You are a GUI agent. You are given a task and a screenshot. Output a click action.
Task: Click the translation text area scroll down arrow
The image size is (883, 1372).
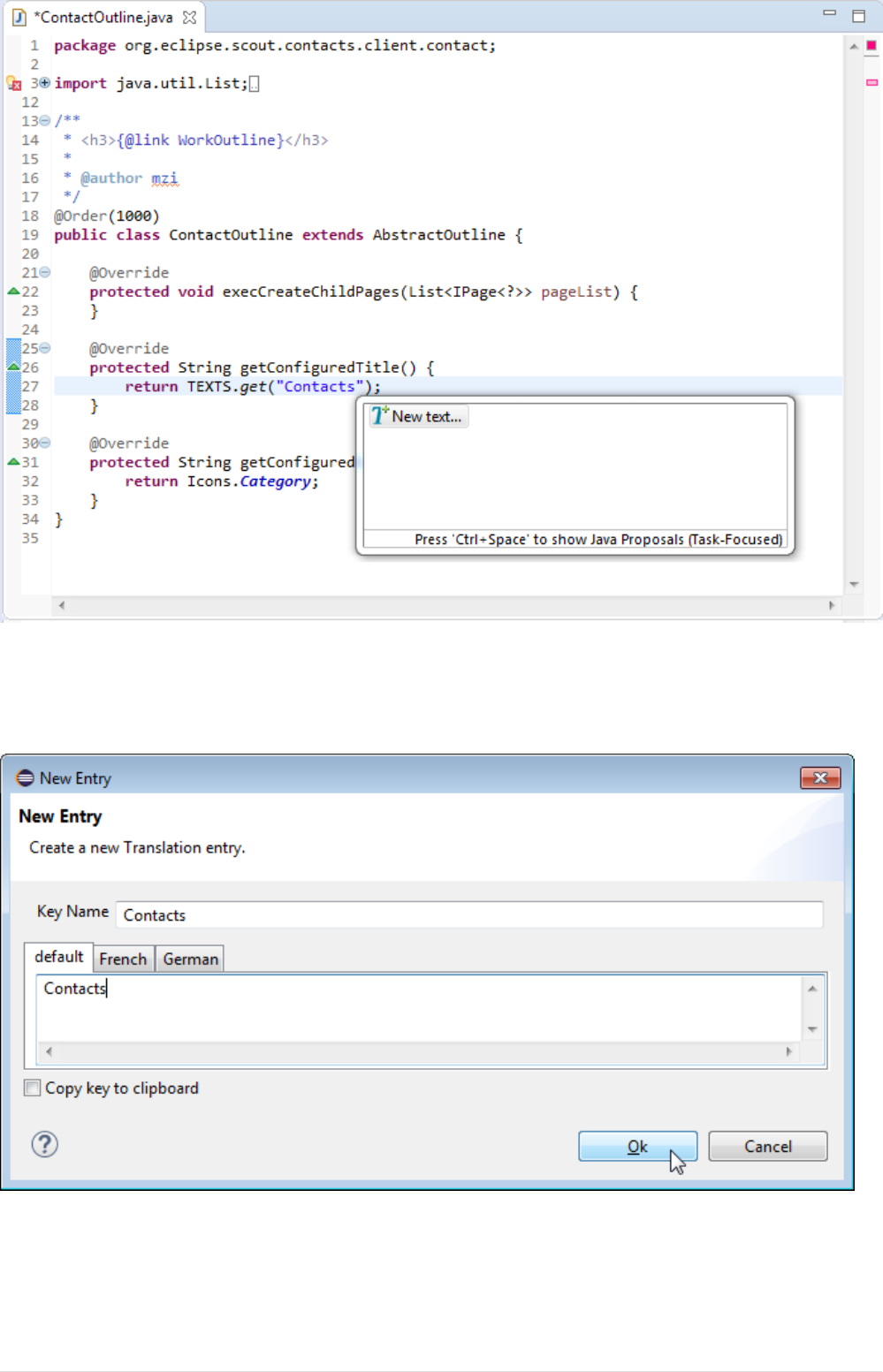[x=812, y=1029]
